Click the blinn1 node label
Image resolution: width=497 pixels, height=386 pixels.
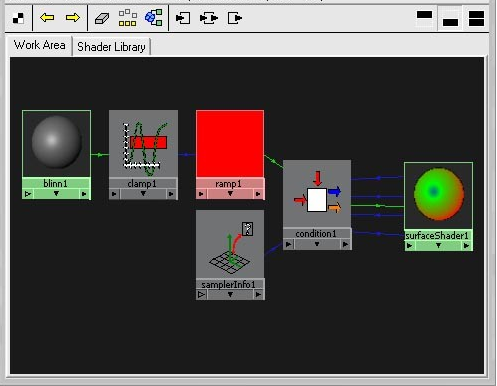(56, 183)
